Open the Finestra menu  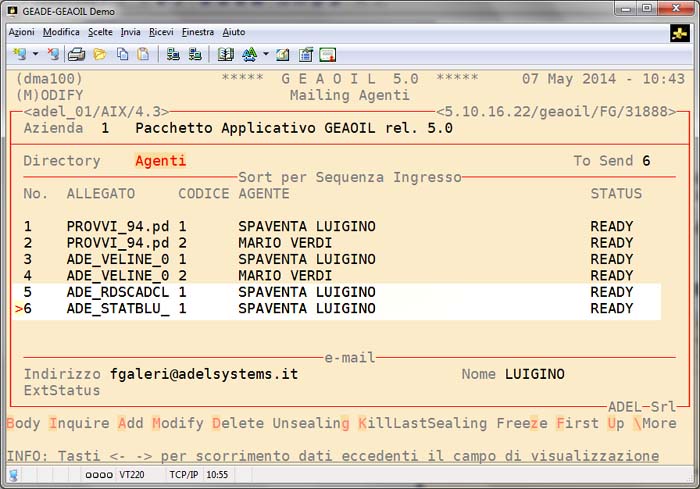197,32
